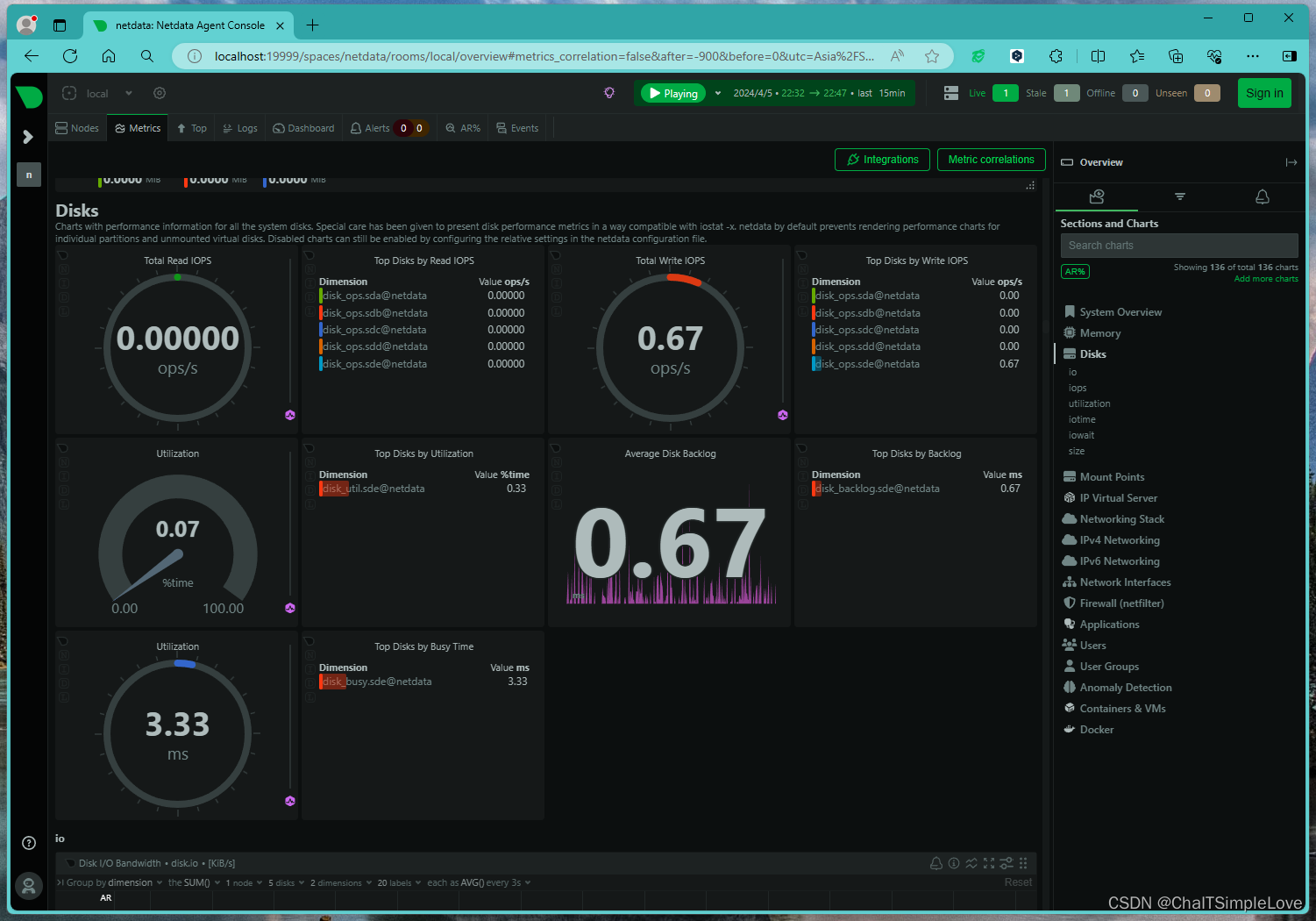Click the Integrations button
Viewport: 1316px width, 921px height.
882,160
